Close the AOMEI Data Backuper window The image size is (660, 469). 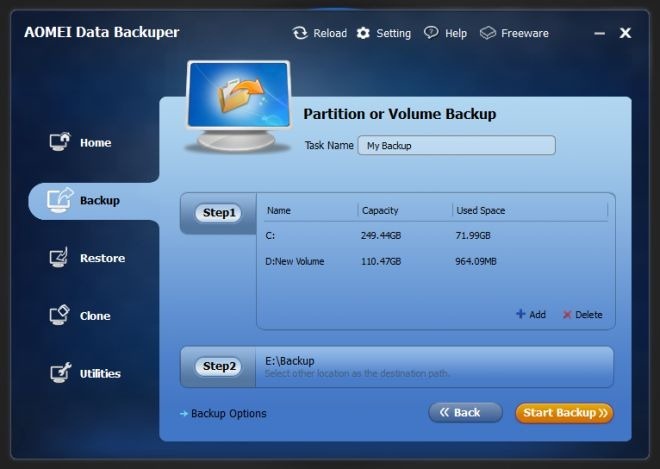coord(625,33)
